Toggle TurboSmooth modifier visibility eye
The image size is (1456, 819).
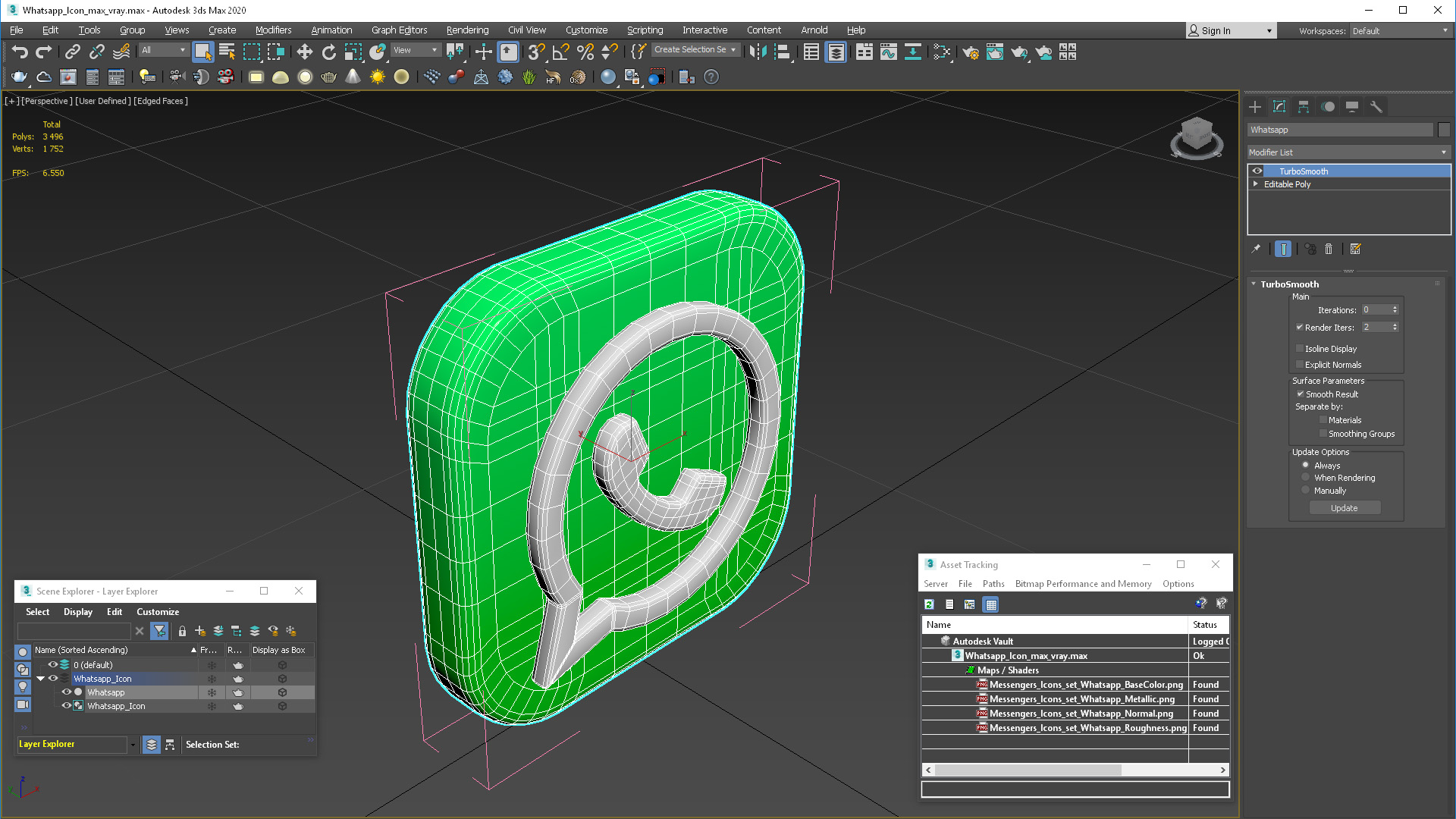1257,171
